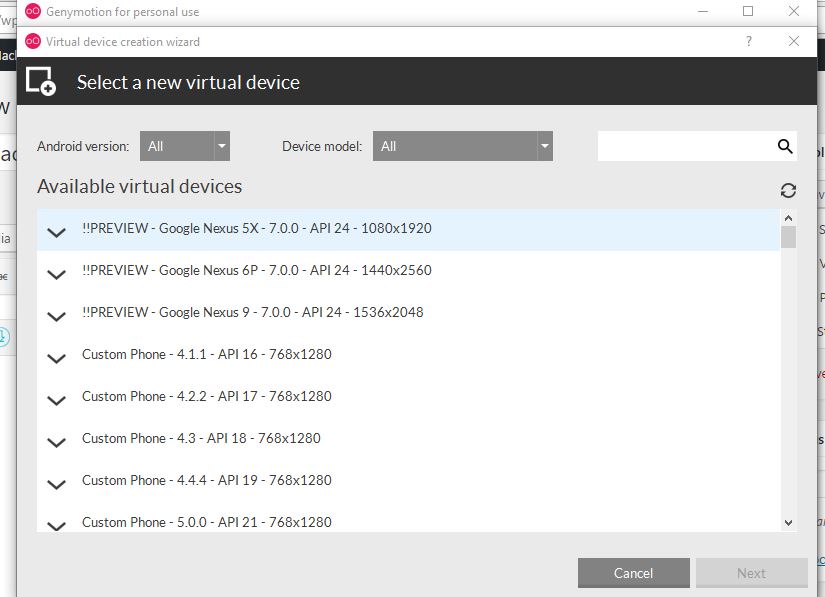Expand the Google Nexus 9 preview row

point(56,317)
